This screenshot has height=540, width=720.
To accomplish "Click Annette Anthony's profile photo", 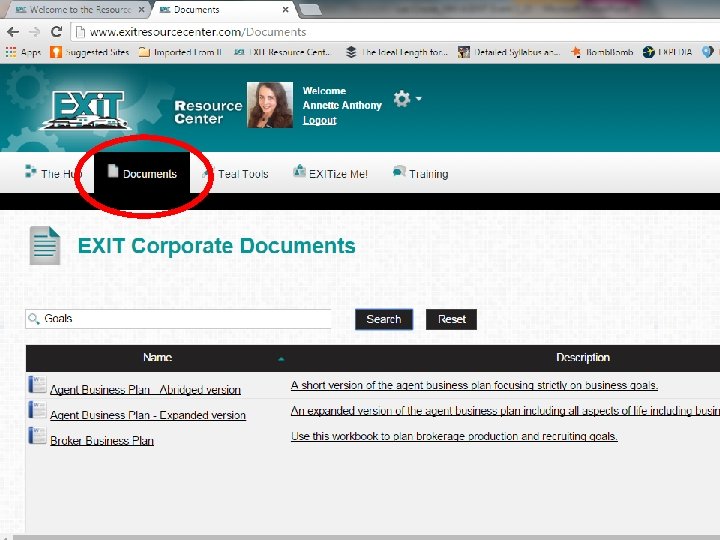I will [x=270, y=105].
